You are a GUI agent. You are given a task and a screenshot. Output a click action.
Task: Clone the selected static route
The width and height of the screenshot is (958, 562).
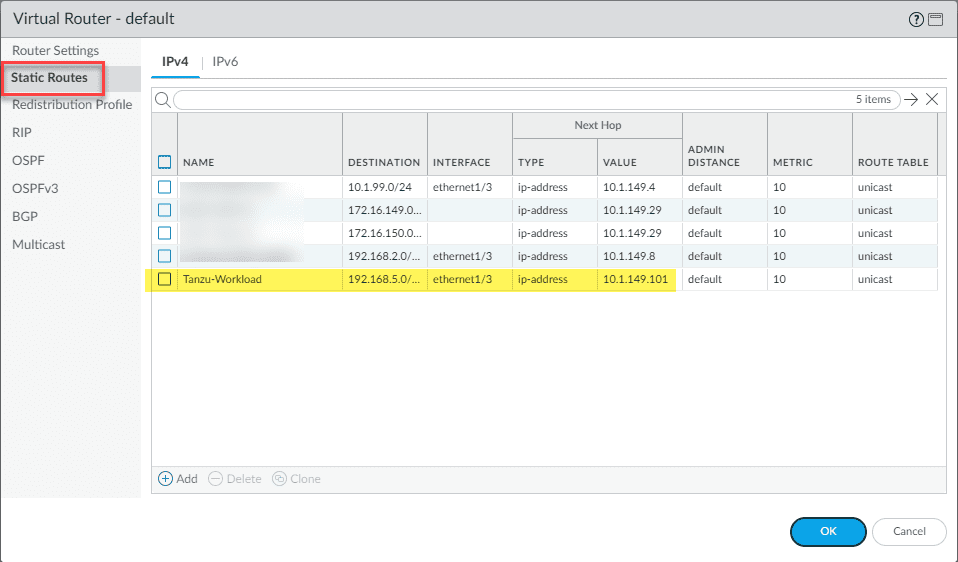[x=296, y=479]
